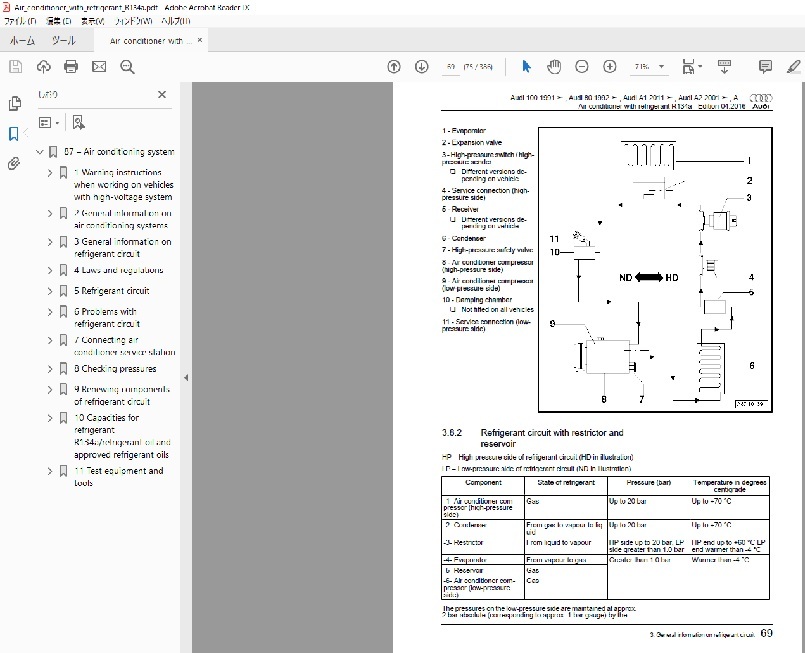
Task: Jump to 7 Connecting air conditioner service station
Action: point(125,346)
